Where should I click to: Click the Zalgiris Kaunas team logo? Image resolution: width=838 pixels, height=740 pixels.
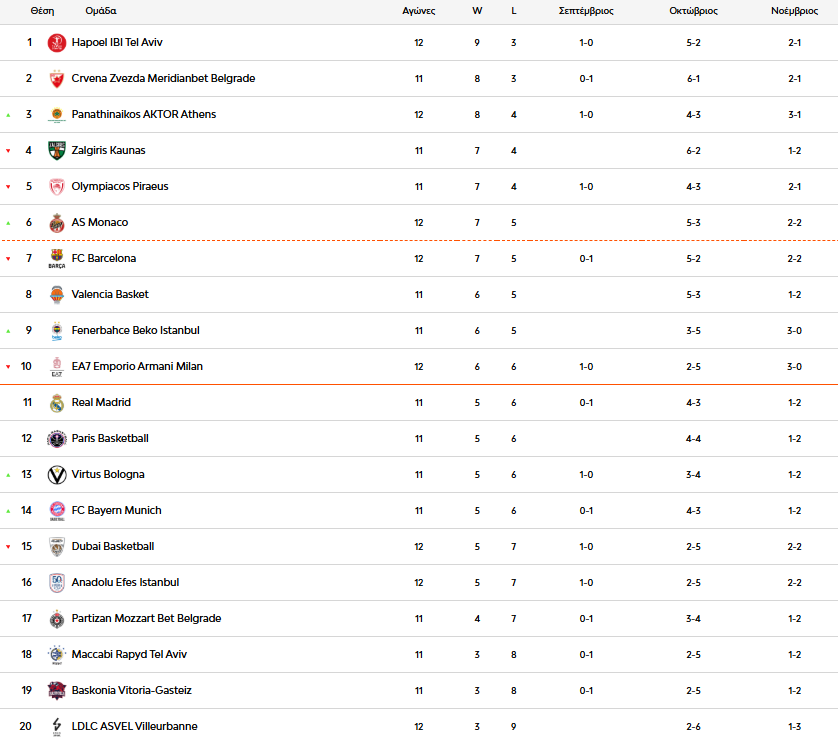tap(56, 151)
